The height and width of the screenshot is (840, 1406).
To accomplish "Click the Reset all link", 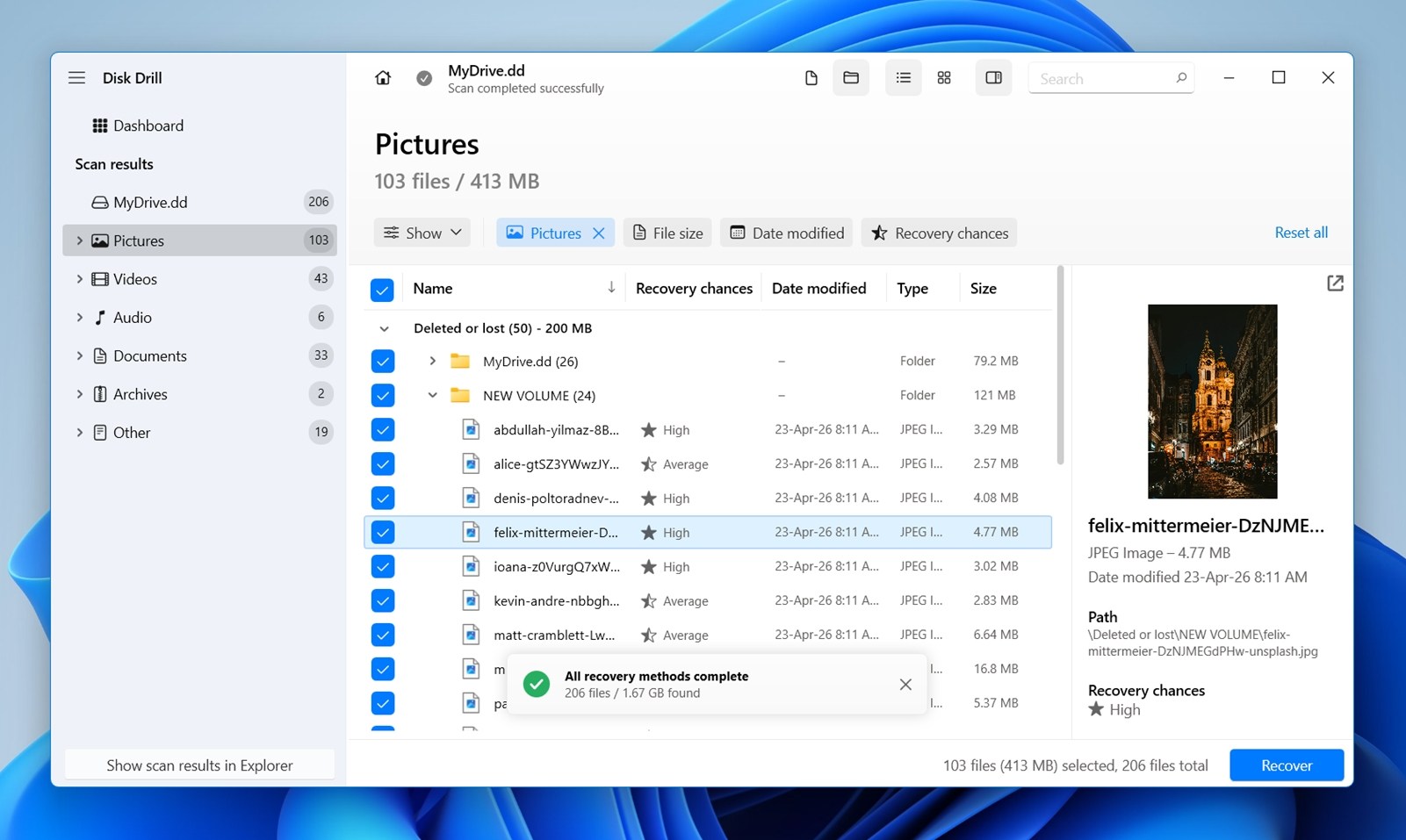I will [1301, 233].
